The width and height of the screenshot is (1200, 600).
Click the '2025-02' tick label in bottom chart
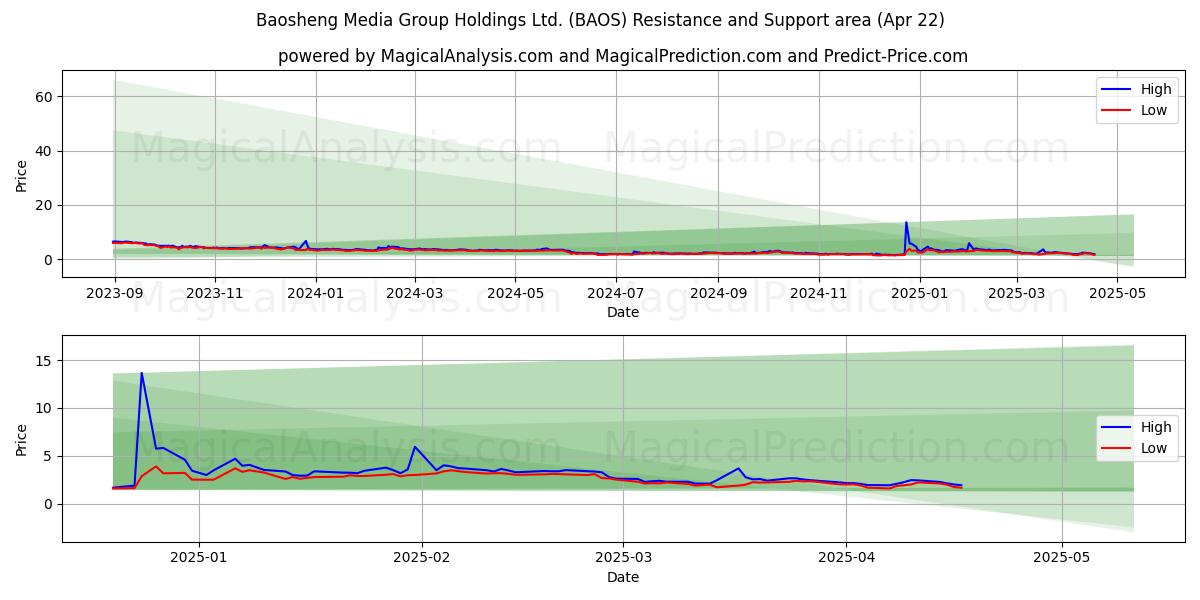click(x=422, y=558)
